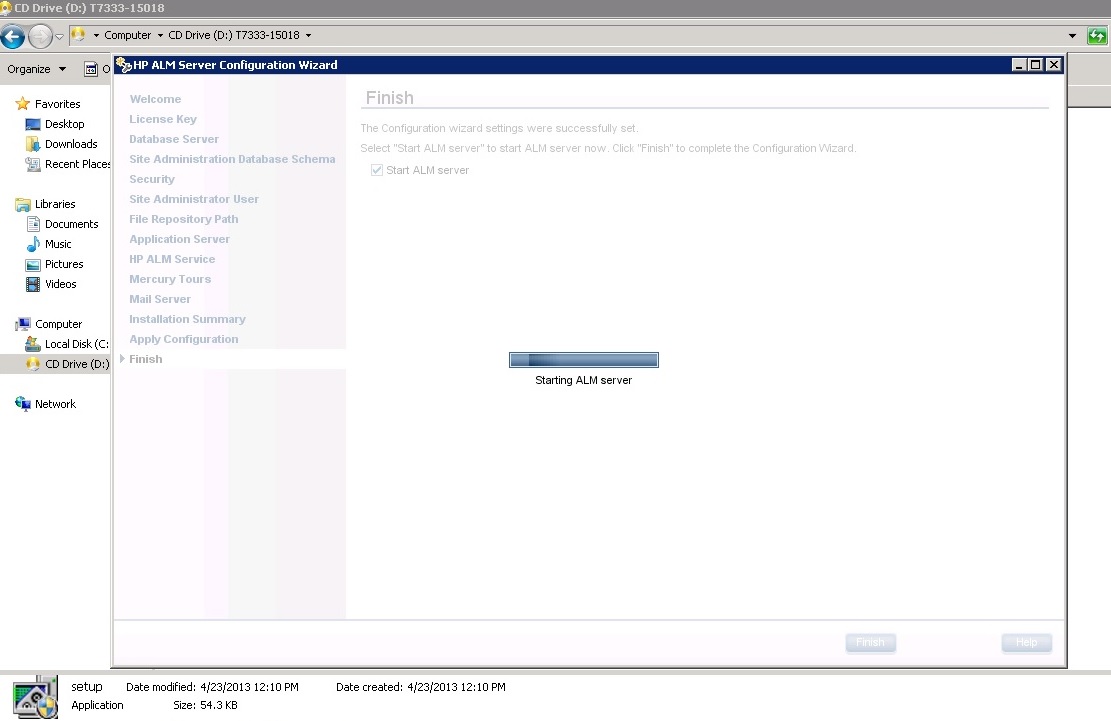
Task: Toggle the Start ALM server checkbox
Action: click(377, 170)
